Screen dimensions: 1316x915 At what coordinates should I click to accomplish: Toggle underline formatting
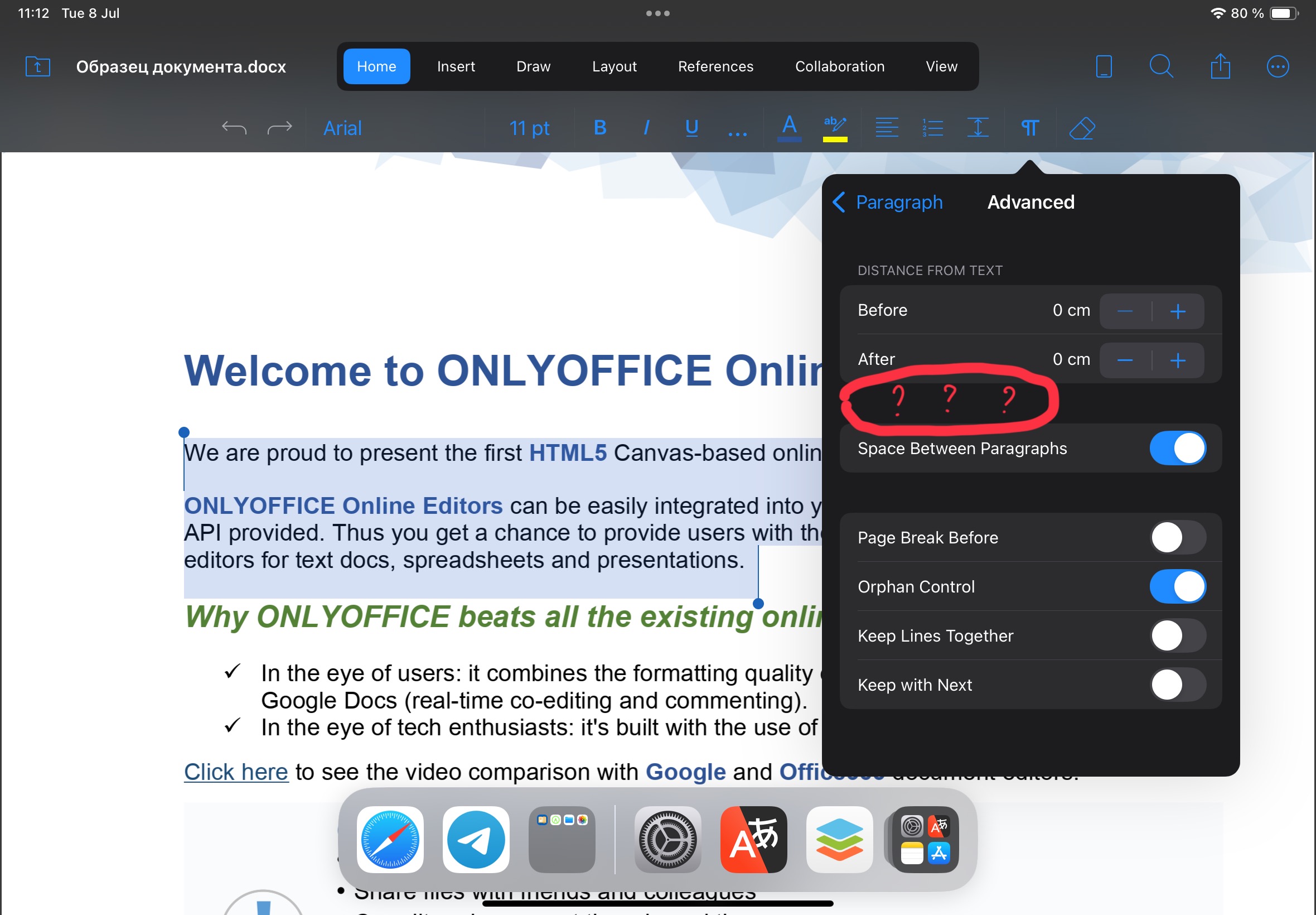point(691,127)
